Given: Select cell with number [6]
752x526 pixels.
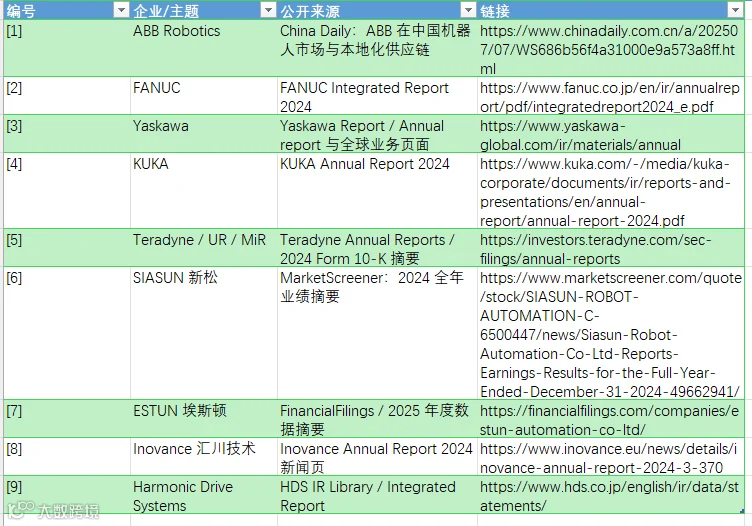Looking at the screenshot, I should click(67, 333).
